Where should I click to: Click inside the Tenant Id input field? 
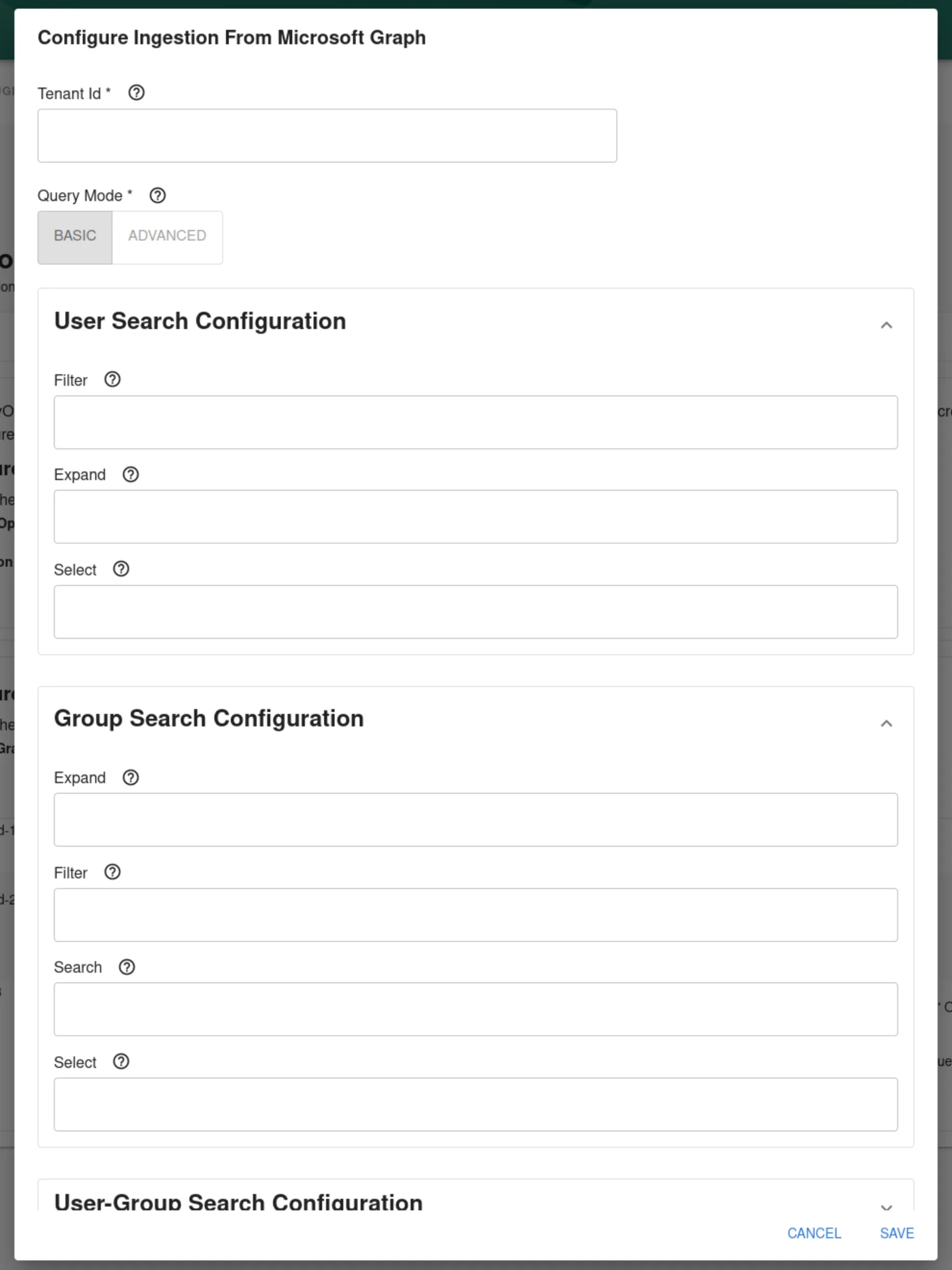point(327,136)
